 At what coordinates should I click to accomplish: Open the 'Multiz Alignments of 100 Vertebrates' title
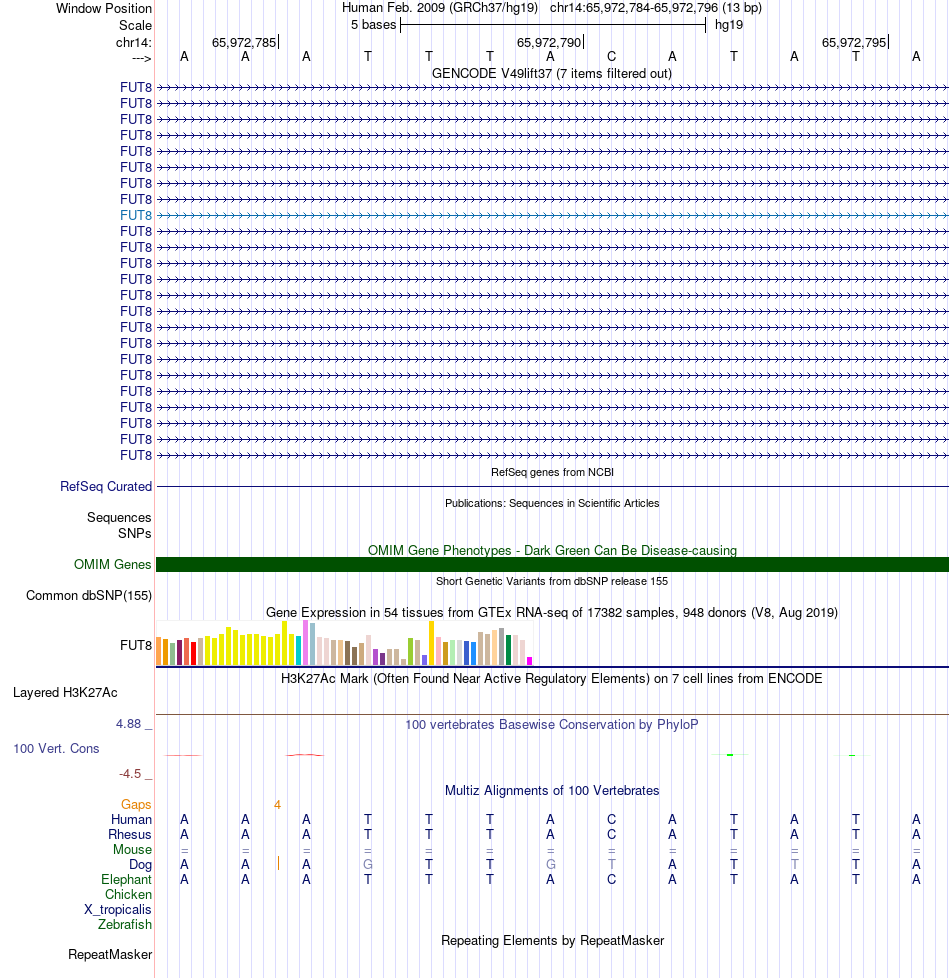point(552,791)
